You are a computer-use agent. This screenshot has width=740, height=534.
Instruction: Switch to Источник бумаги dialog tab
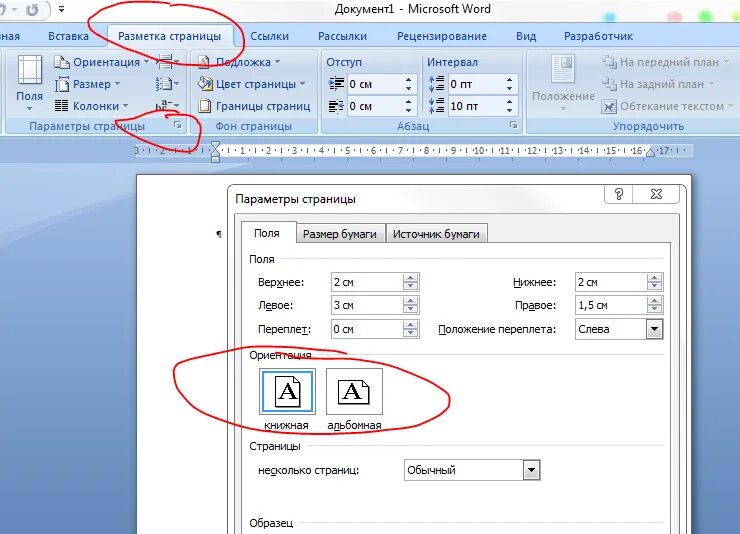436,234
